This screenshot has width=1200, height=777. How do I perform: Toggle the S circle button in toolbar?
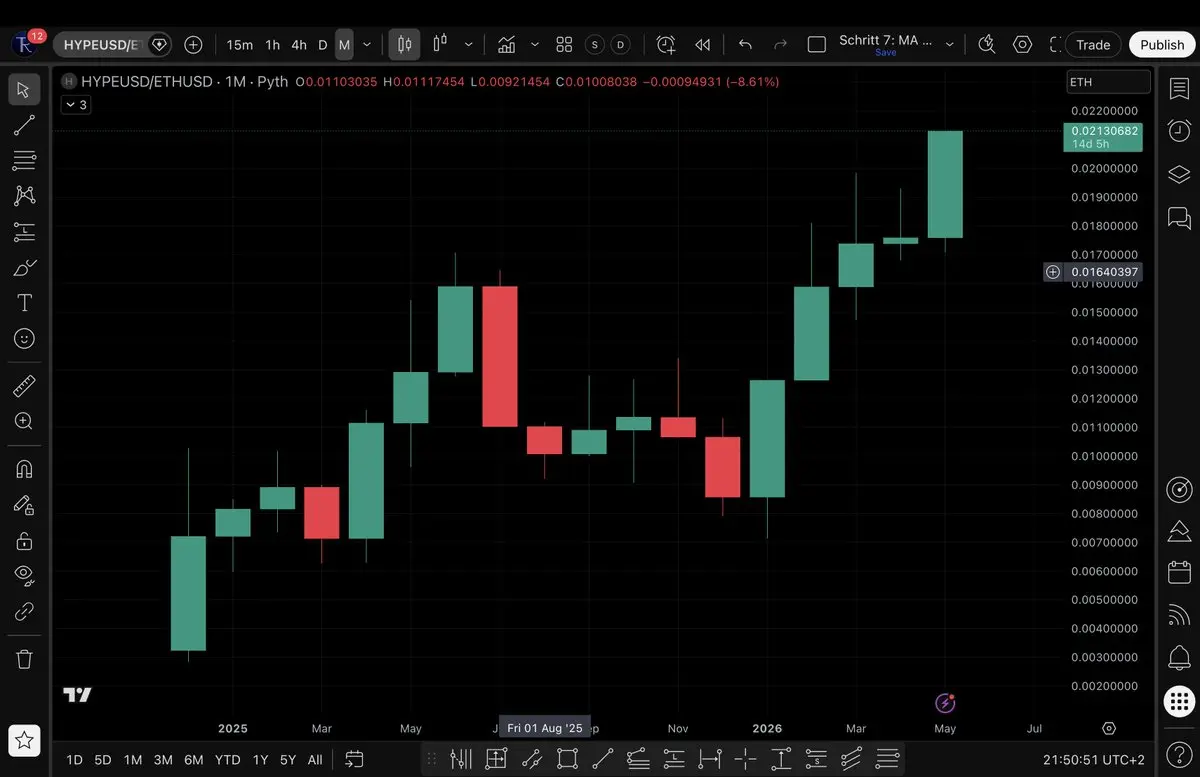[x=595, y=44]
